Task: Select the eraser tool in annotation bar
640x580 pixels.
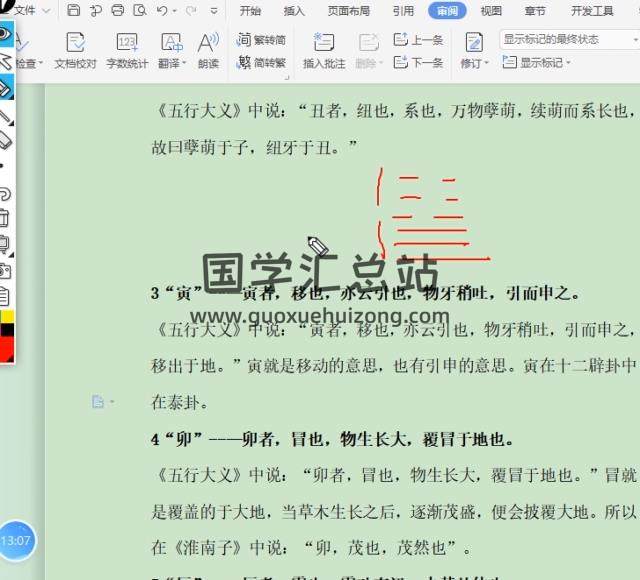Action: (x=5, y=140)
